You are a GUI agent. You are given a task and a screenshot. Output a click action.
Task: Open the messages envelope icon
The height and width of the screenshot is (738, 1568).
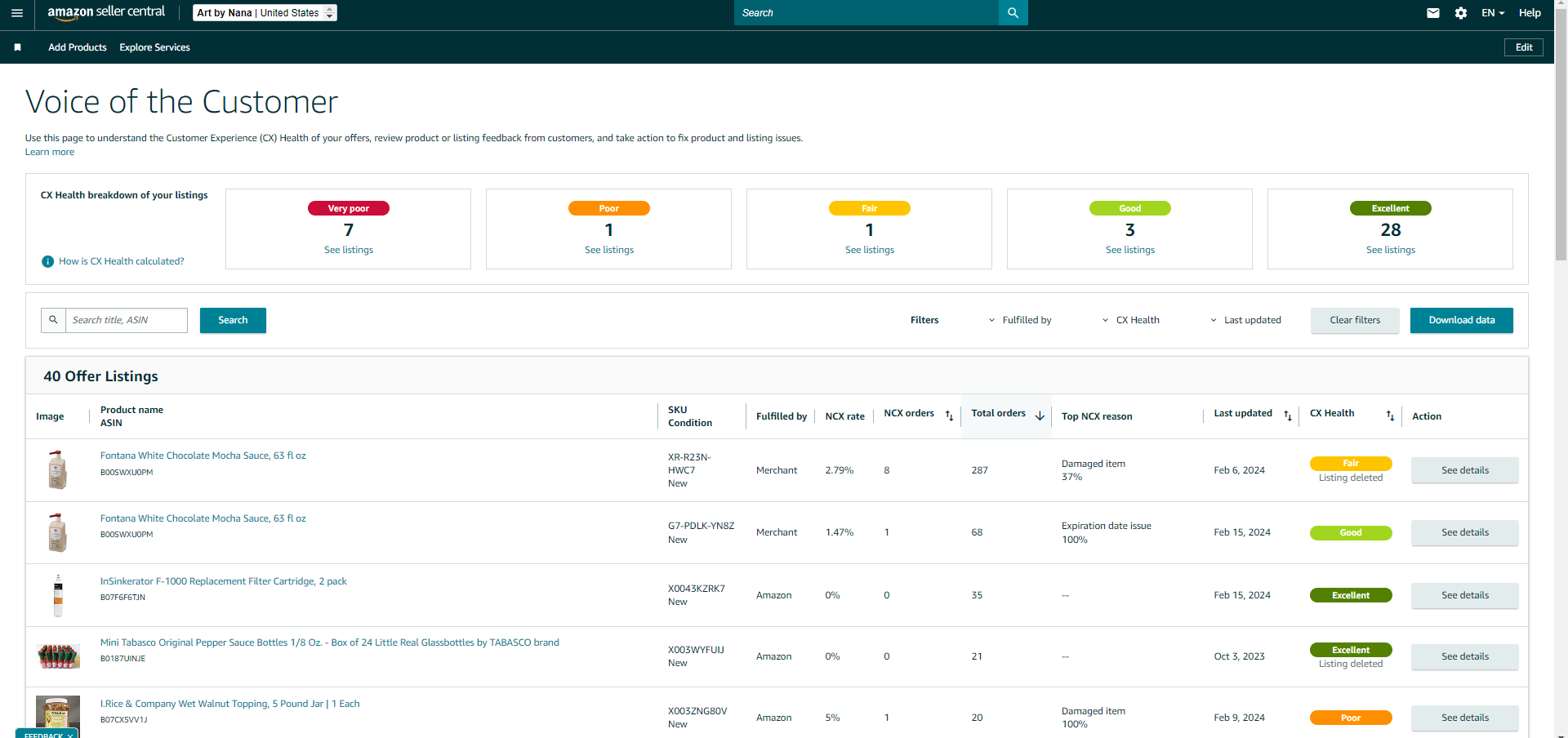coord(1433,13)
